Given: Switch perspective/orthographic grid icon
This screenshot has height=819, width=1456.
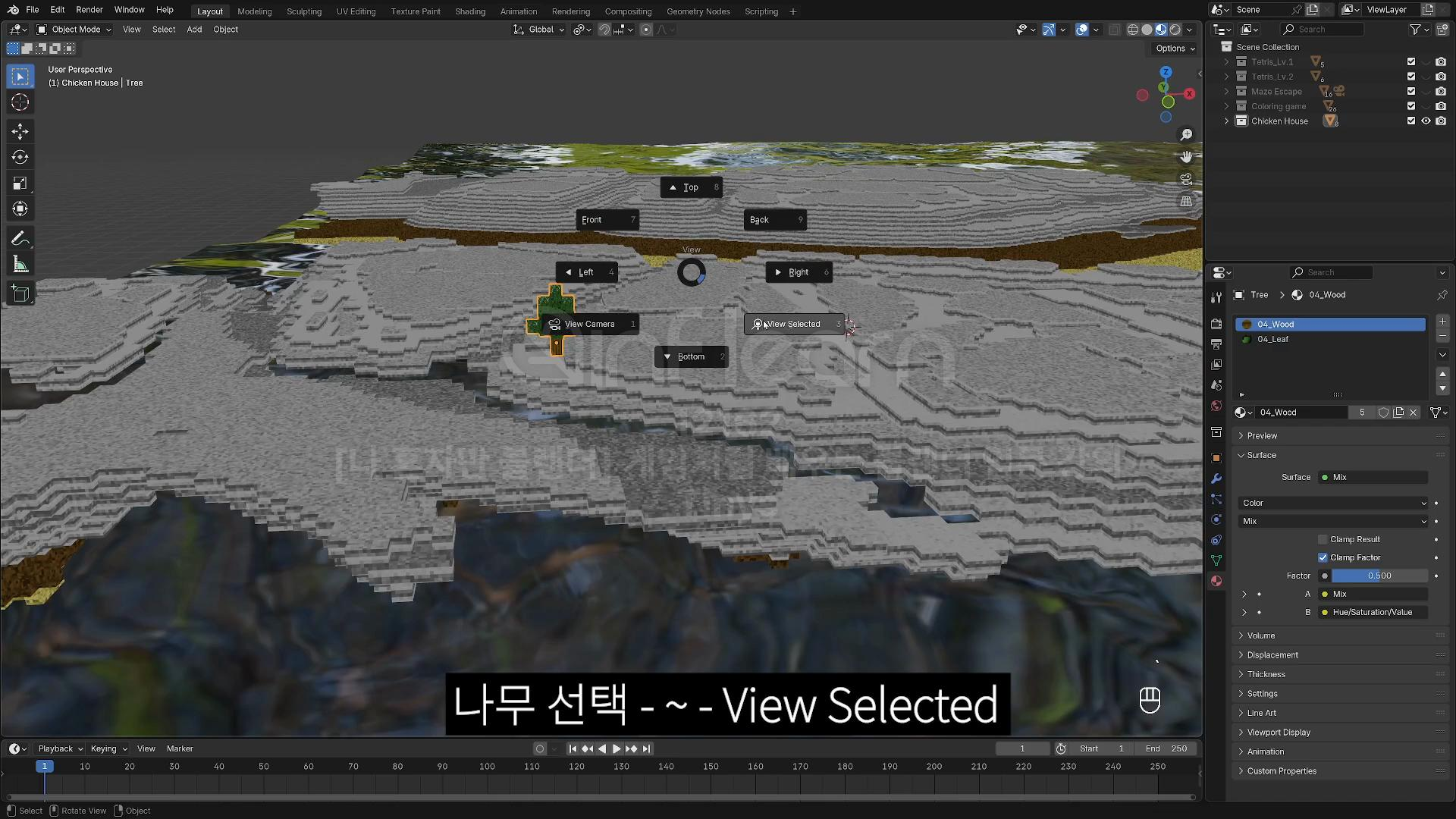Looking at the screenshot, I should (1186, 201).
